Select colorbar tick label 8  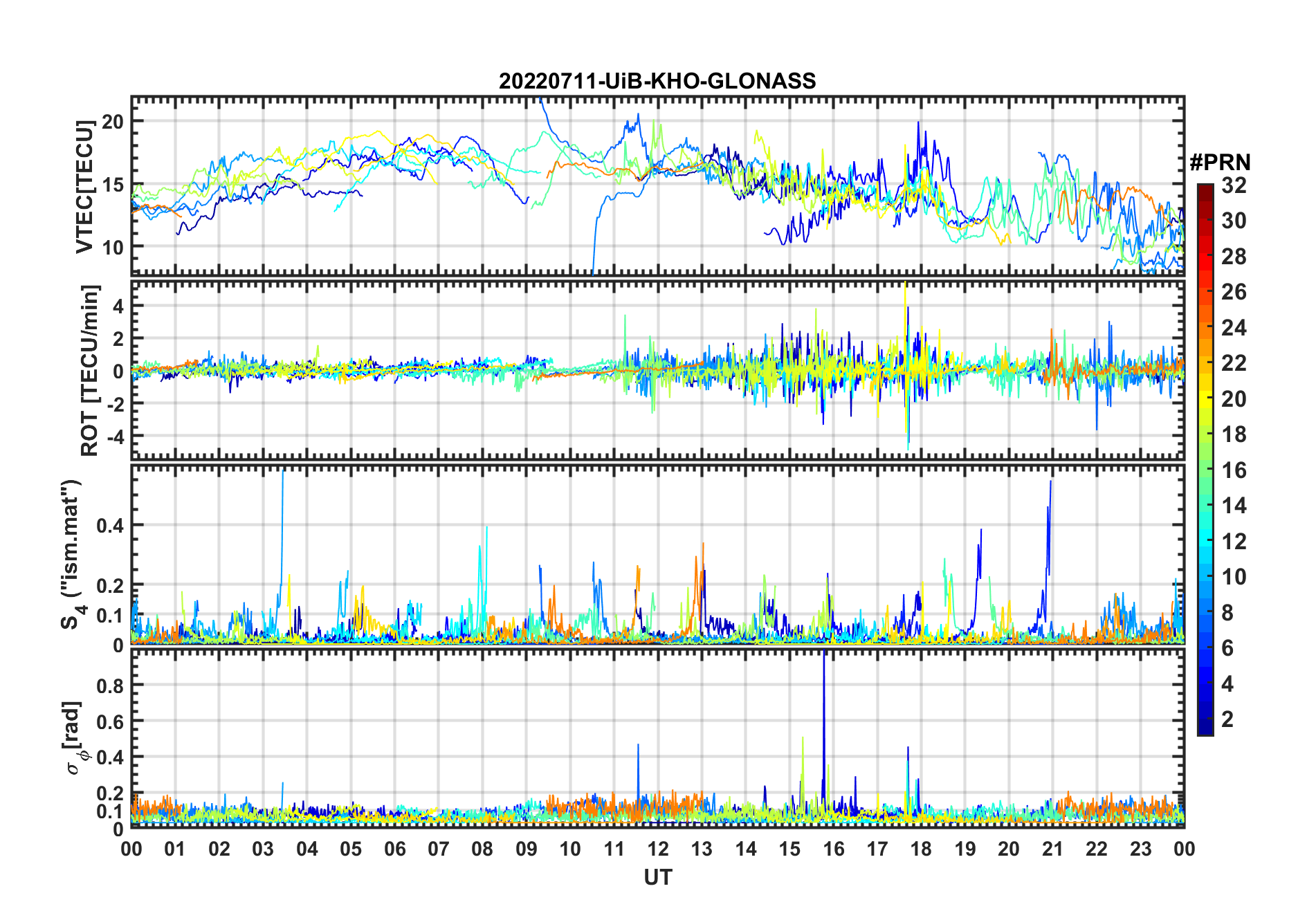click(x=1227, y=613)
